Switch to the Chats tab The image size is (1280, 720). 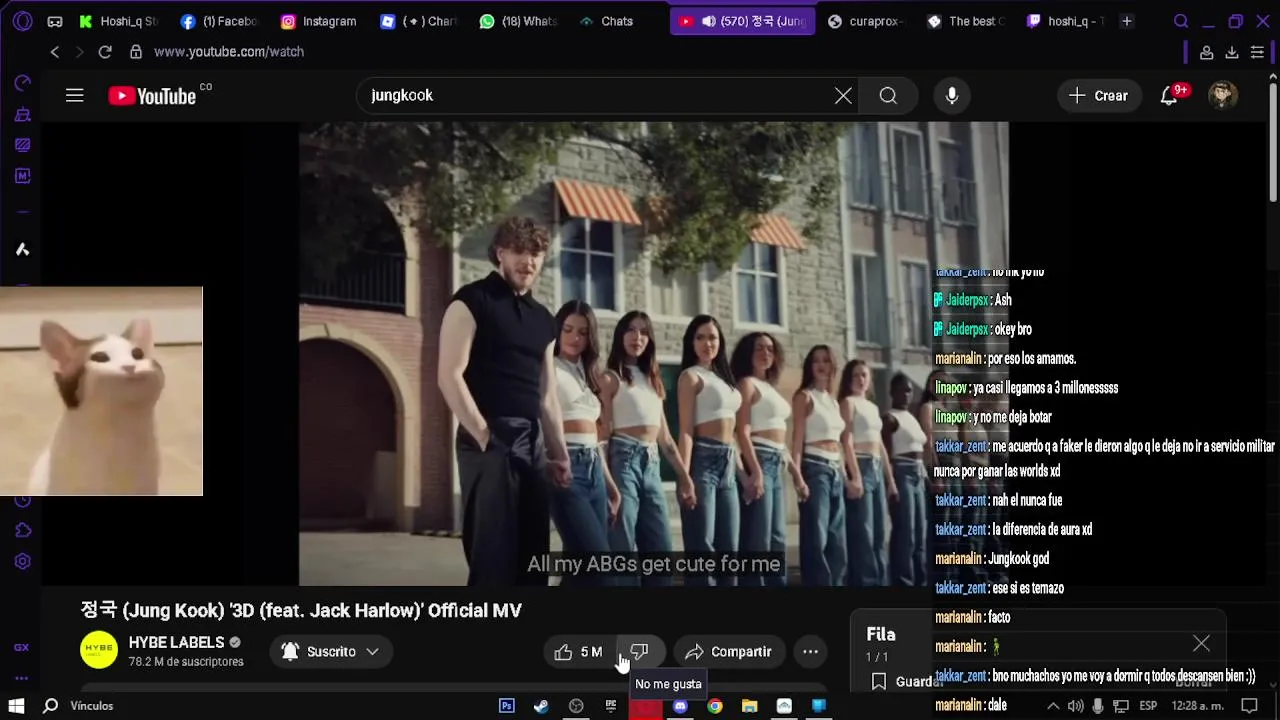pos(607,21)
